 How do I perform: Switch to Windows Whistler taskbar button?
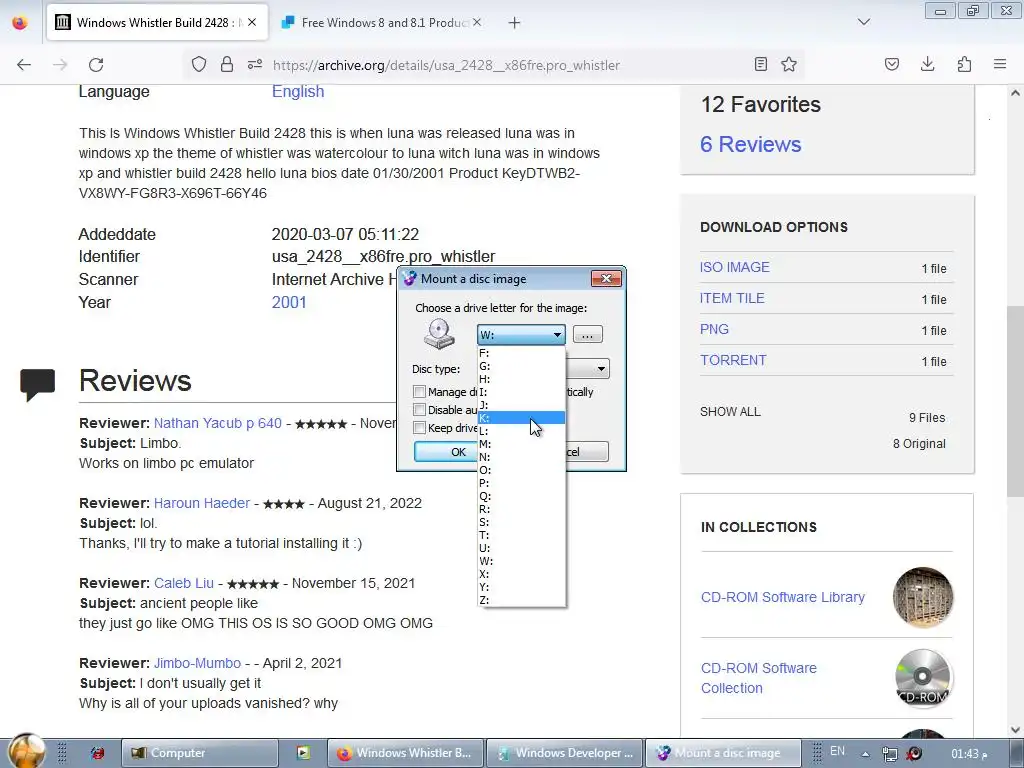(x=405, y=753)
